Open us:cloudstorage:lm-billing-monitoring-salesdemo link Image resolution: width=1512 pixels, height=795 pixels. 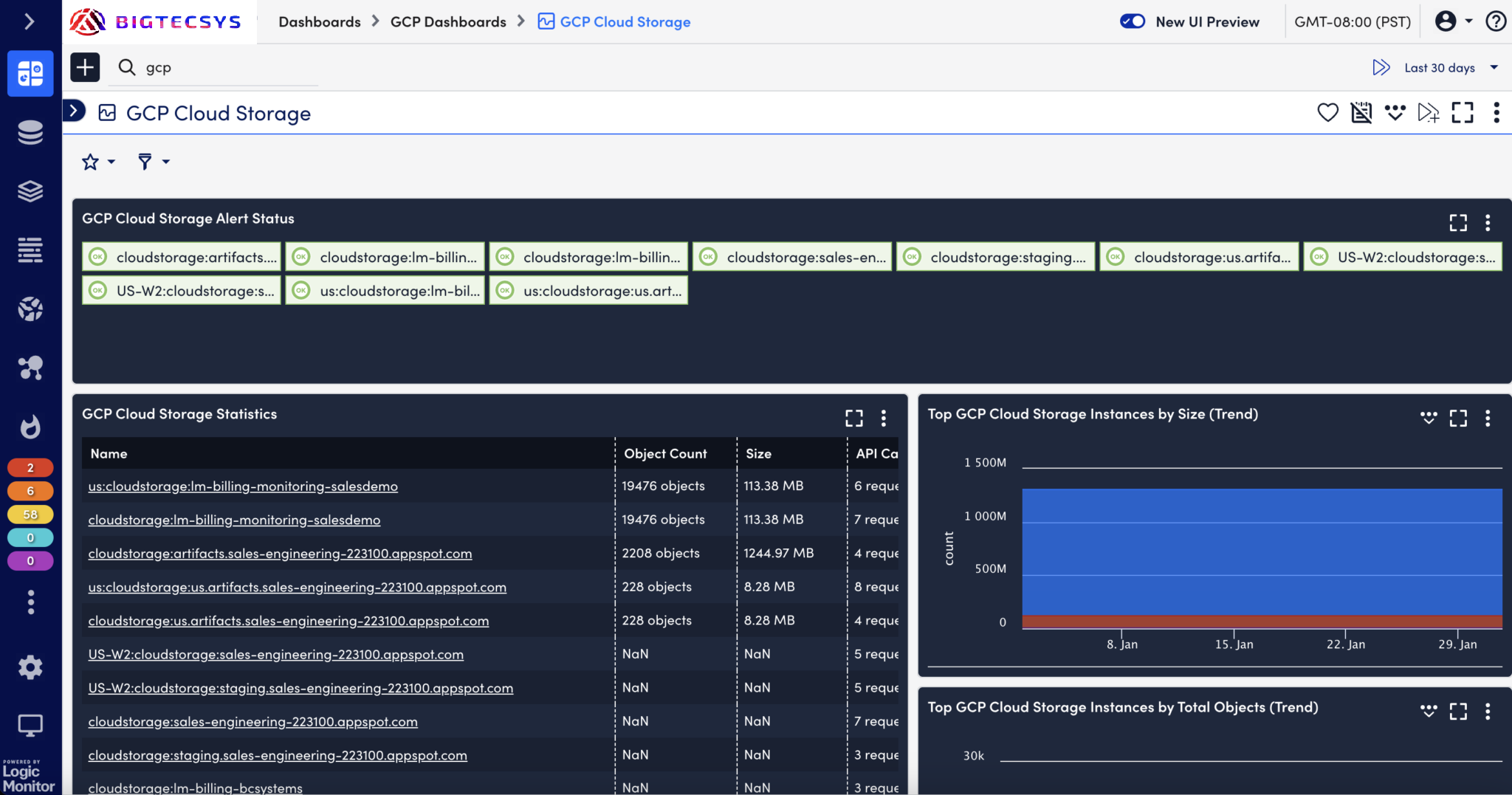[243, 486]
